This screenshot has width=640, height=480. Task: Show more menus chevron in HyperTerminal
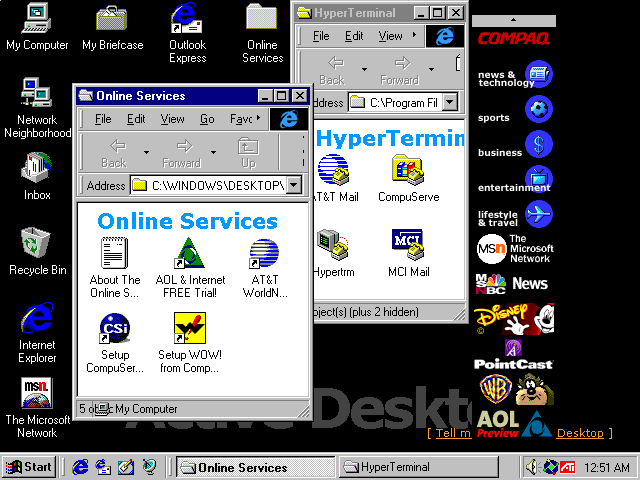point(414,35)
